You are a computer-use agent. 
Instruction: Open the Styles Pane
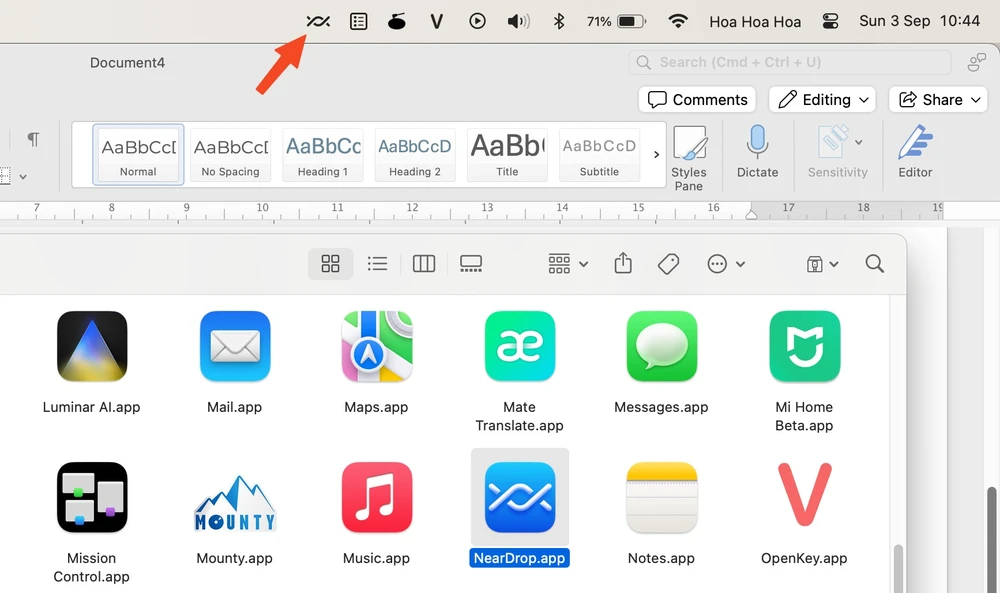click(x=689, y=155)
